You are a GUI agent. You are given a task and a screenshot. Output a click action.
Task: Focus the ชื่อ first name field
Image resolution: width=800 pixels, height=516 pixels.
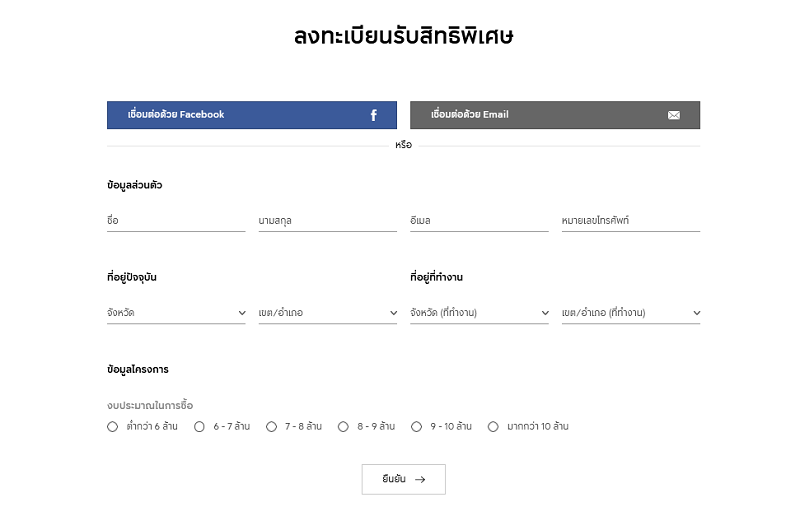[x=176, y=220]
